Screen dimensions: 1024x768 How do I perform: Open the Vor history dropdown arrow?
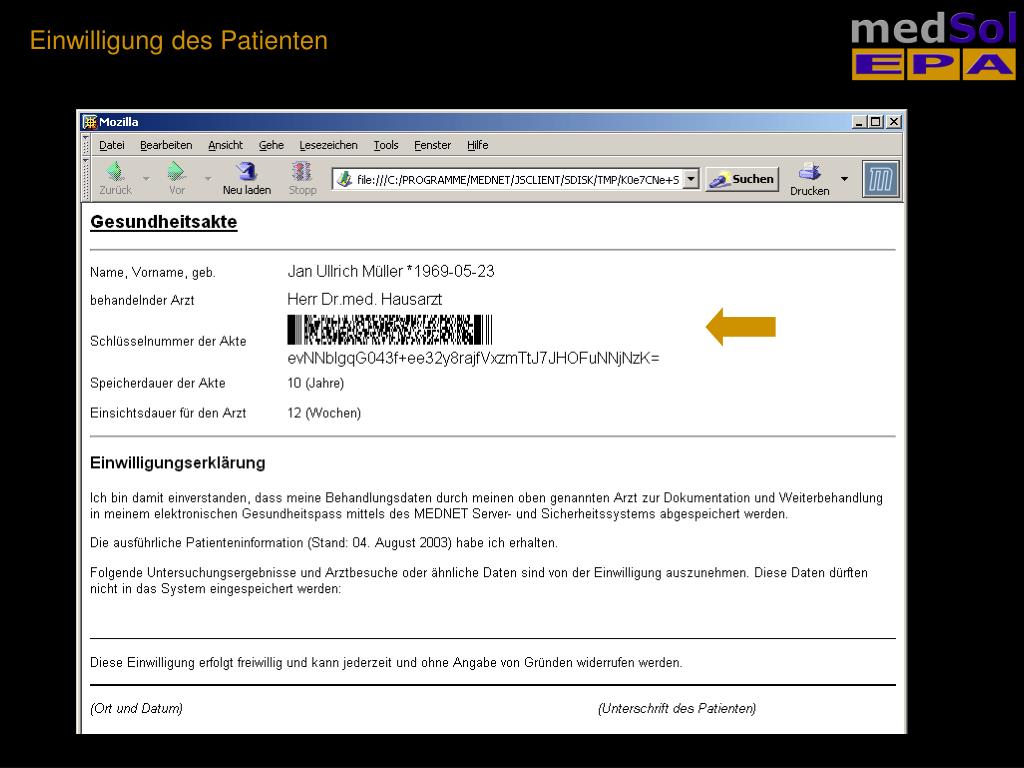[208, 178]
